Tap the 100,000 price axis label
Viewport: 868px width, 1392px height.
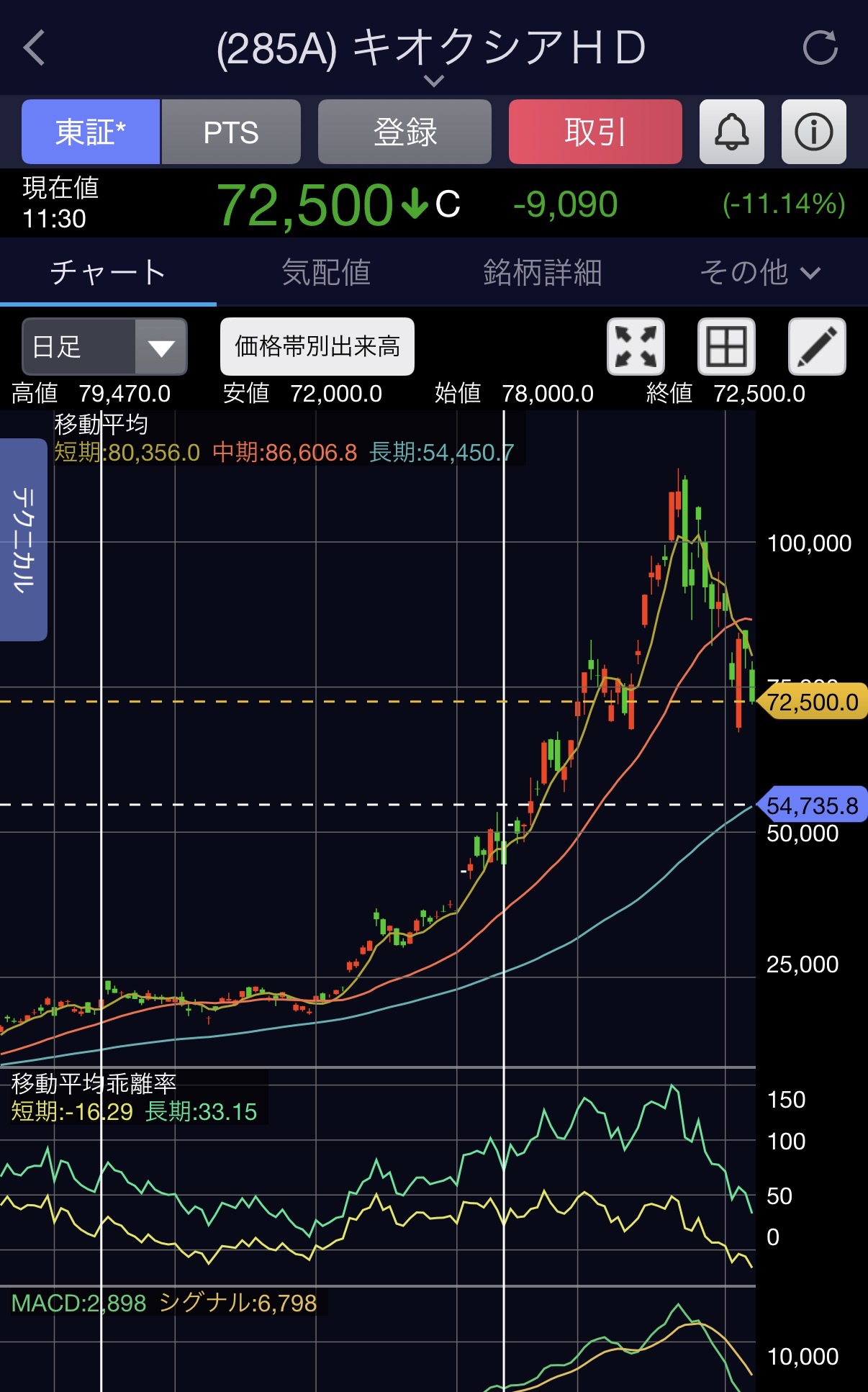click(809, 543)
